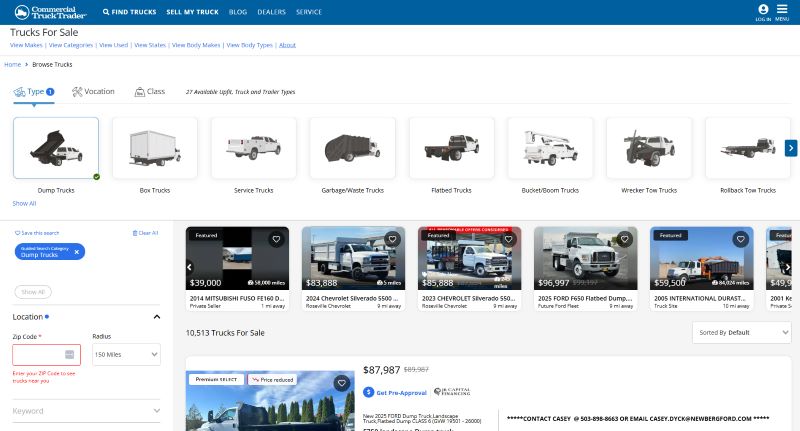The image size is (800, 431).
Task: Select the Box Trucks type card
Action: [x=155, y=148]
